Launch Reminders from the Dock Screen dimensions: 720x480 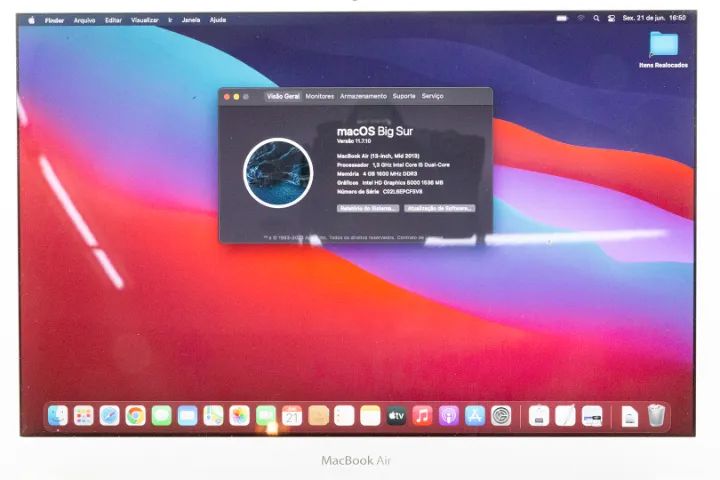click(344, 416)
